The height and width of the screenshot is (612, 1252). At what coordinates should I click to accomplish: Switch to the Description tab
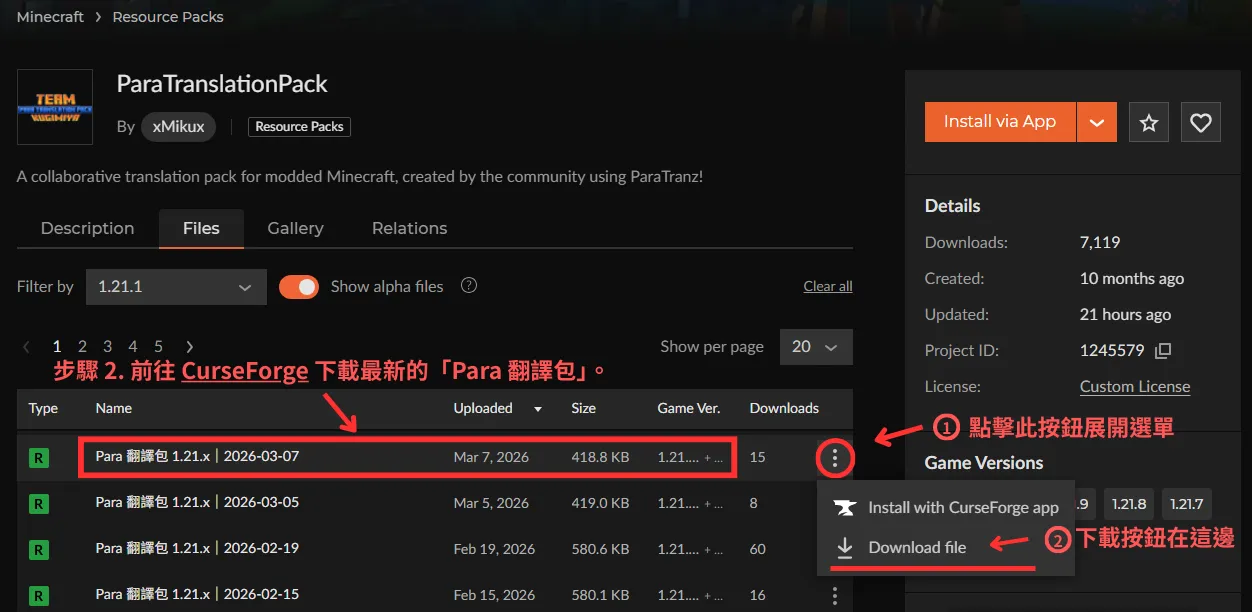87,228
